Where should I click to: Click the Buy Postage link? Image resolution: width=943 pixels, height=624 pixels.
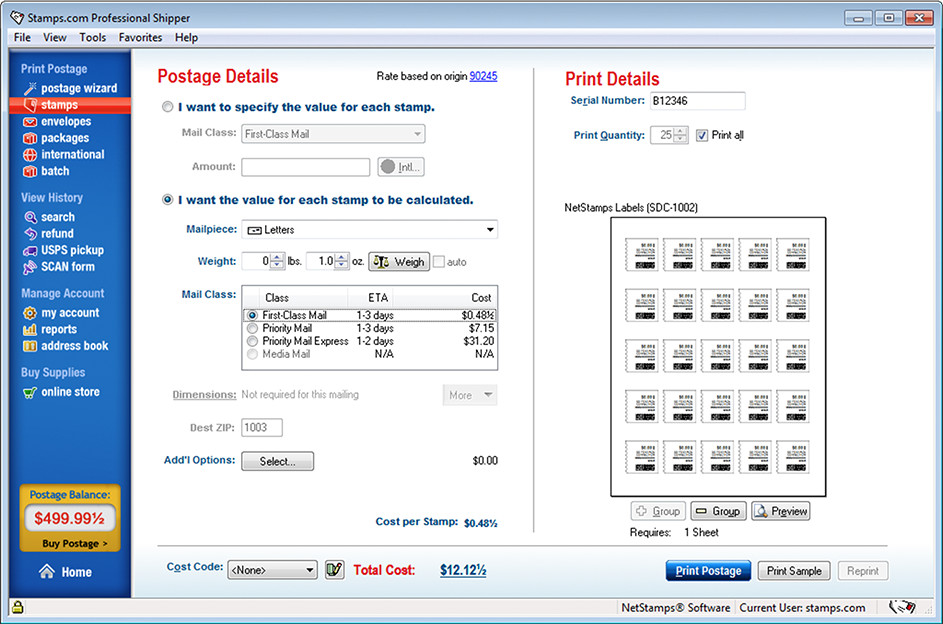tap(75, 543)
